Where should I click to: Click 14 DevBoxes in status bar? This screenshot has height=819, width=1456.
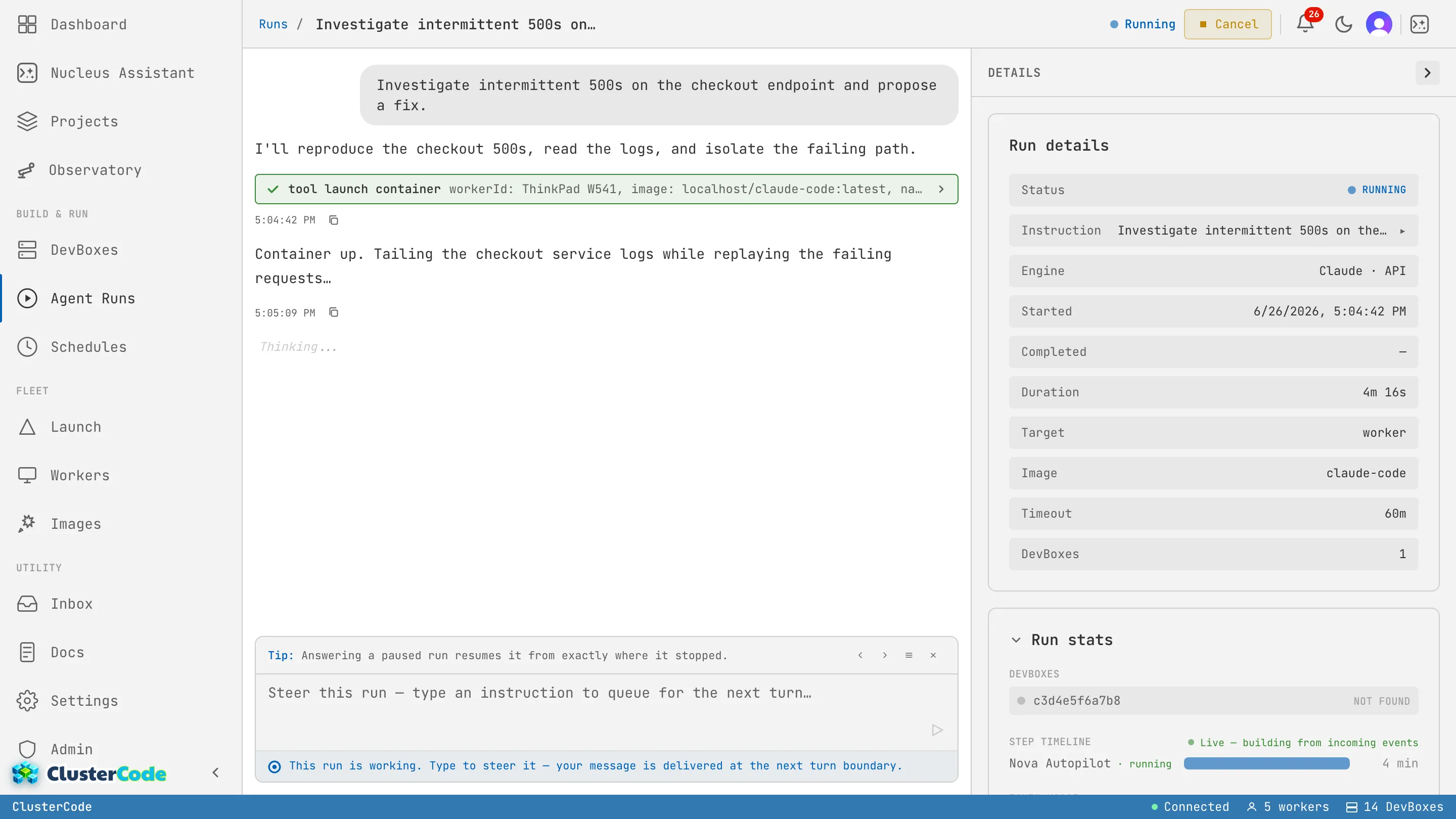click(1394, 807)
